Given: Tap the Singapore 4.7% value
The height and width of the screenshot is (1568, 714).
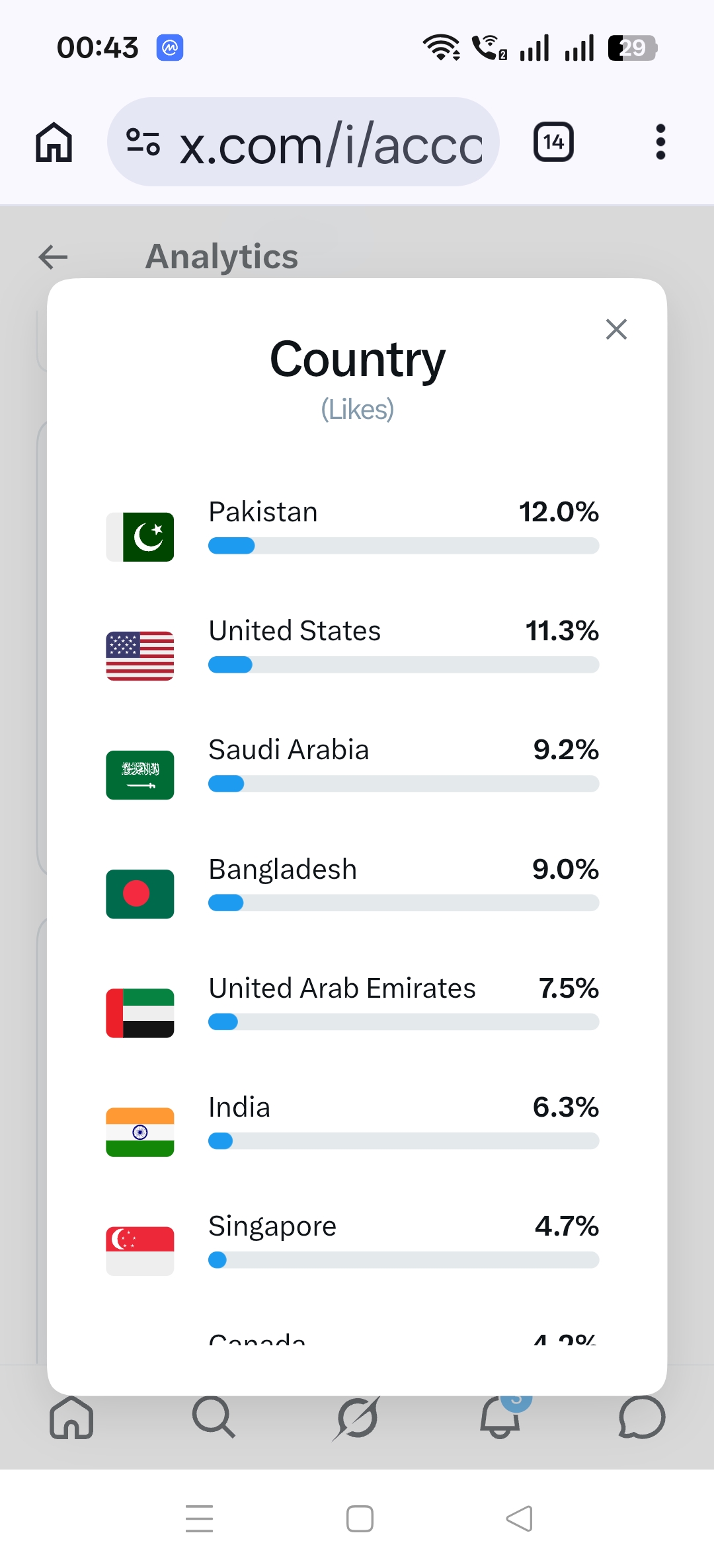Looking at the screenshot, I should (x=567, y=1226).
